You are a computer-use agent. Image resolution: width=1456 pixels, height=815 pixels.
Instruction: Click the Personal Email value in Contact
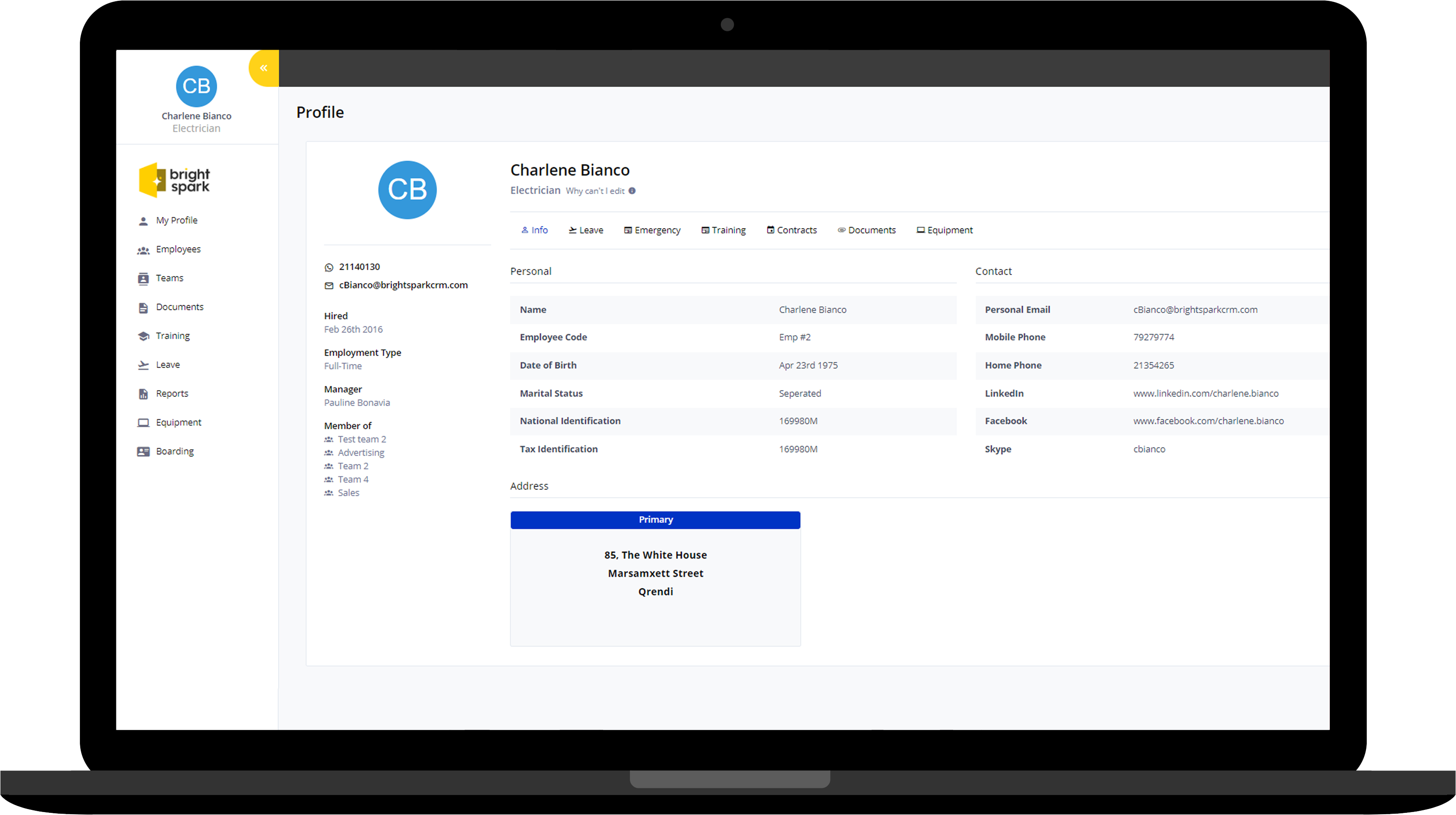[1195, 309]
